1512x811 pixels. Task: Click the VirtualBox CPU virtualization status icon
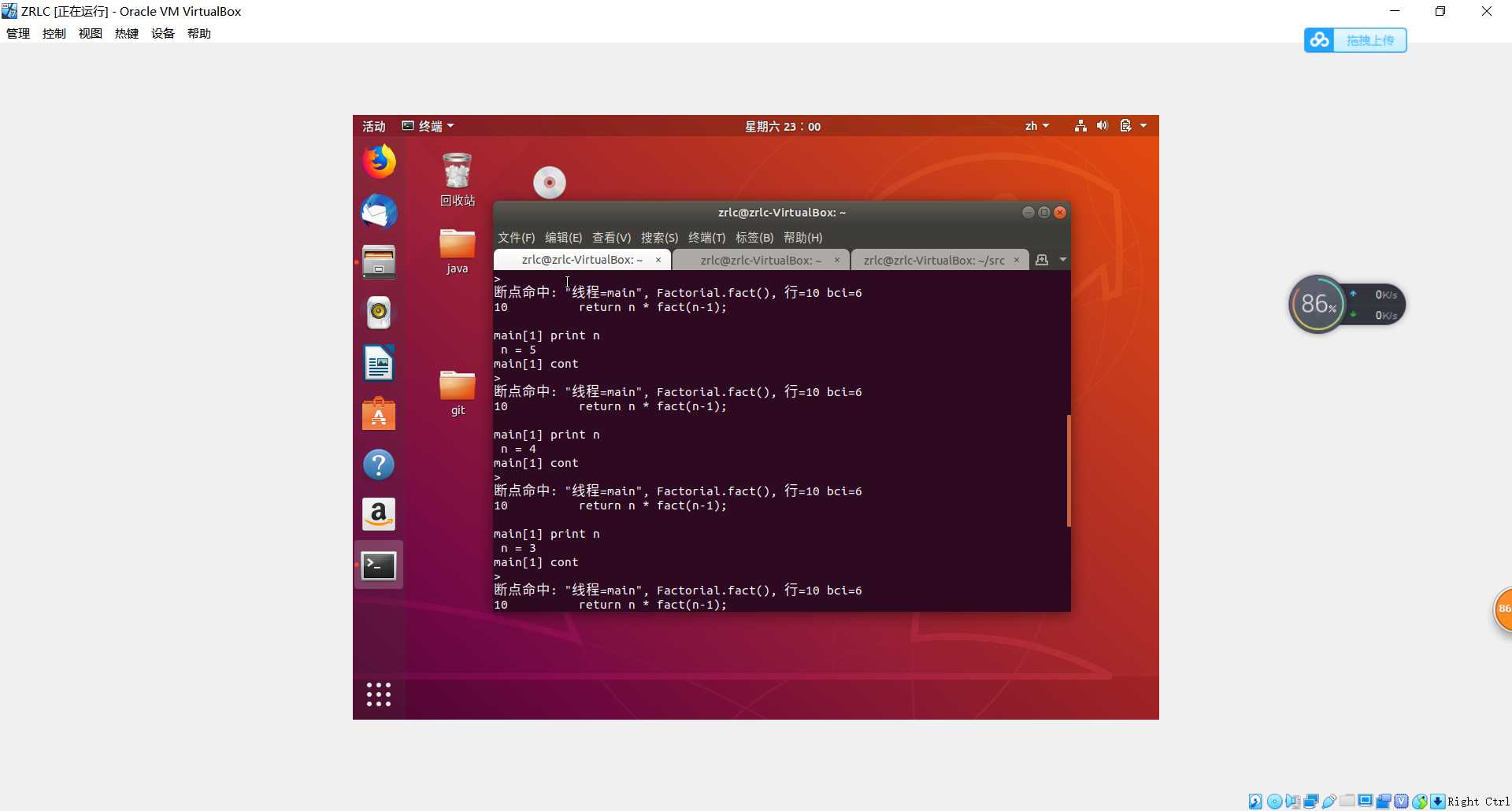coord(1401,802)
